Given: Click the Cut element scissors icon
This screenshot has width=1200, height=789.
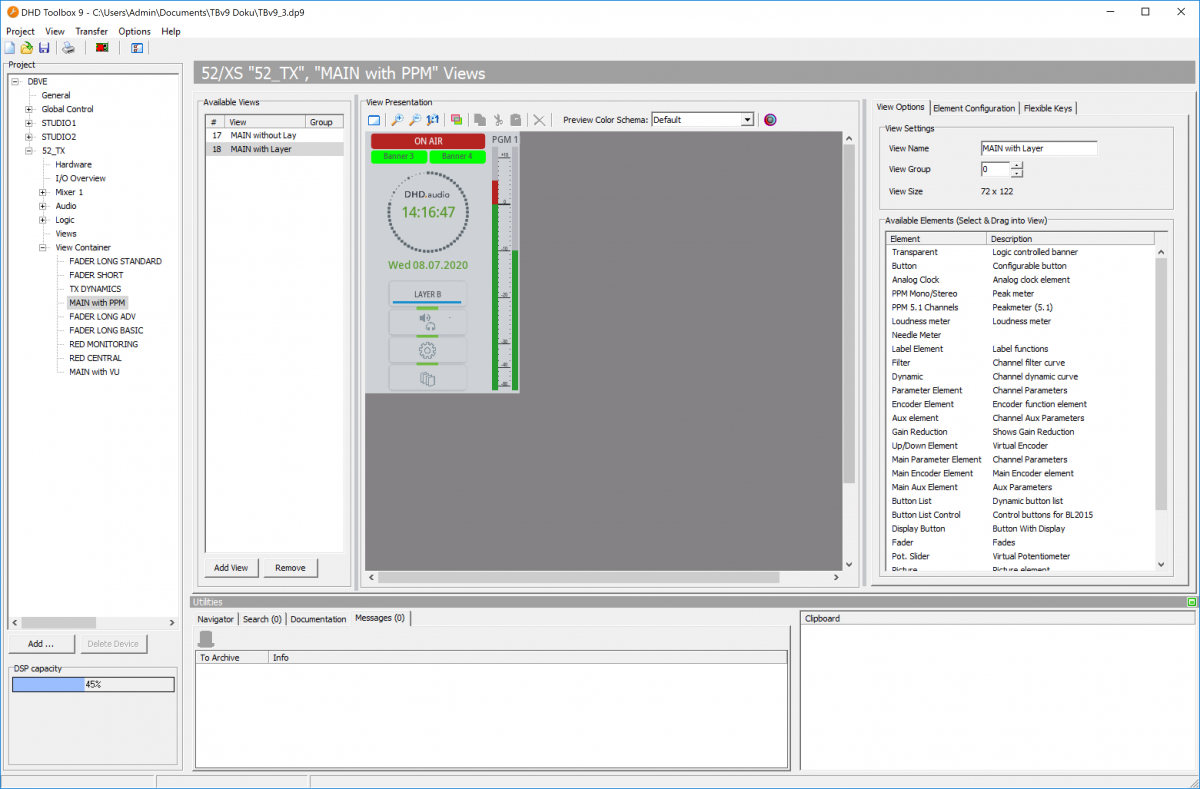Looking at the screenshot, I should [x=498, y=119].
